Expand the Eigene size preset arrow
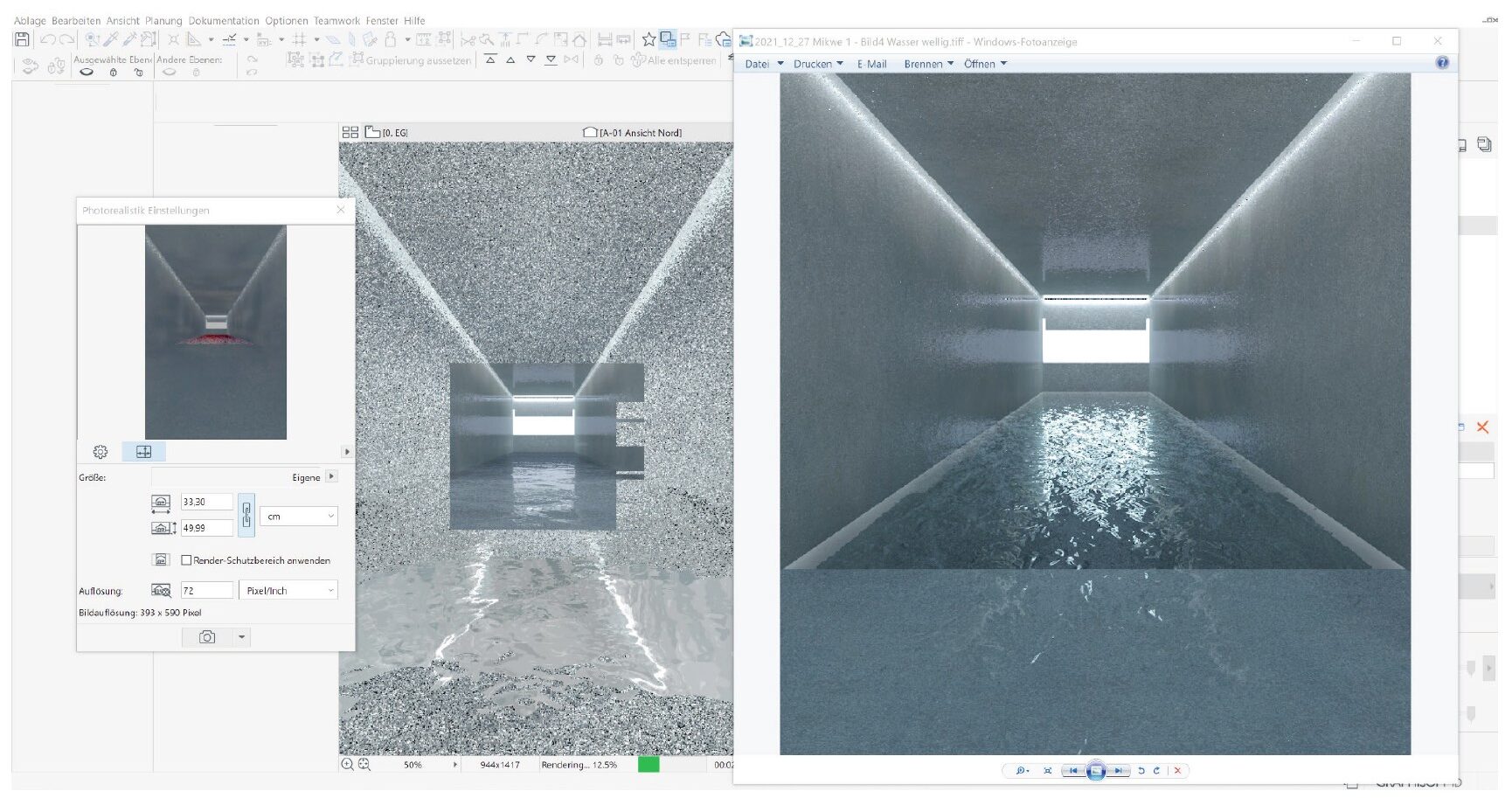The height and width of the screenshot is (798, 1512). pos(331,476)
